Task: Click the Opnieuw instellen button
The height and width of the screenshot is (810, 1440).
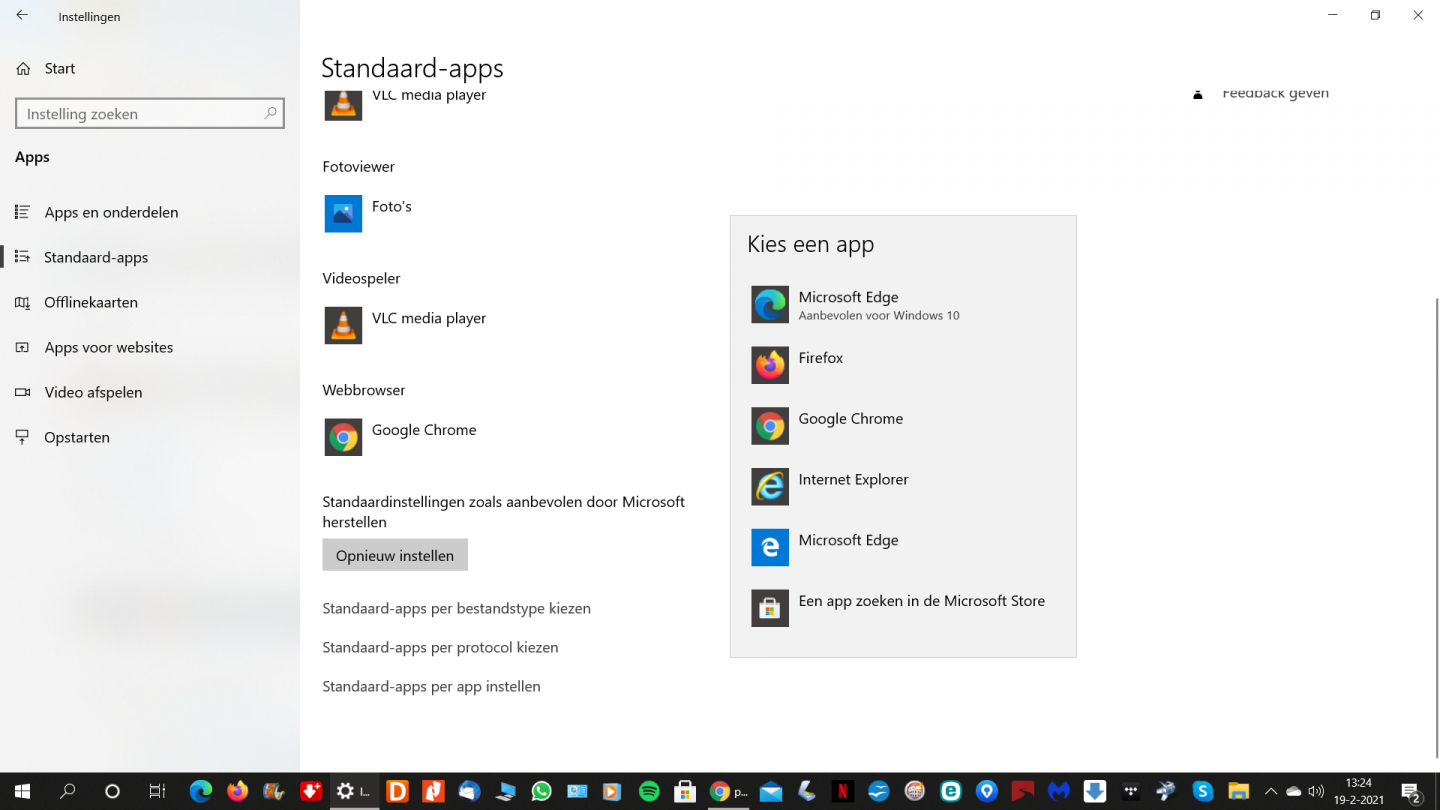Action: click(x=395, y=555)
